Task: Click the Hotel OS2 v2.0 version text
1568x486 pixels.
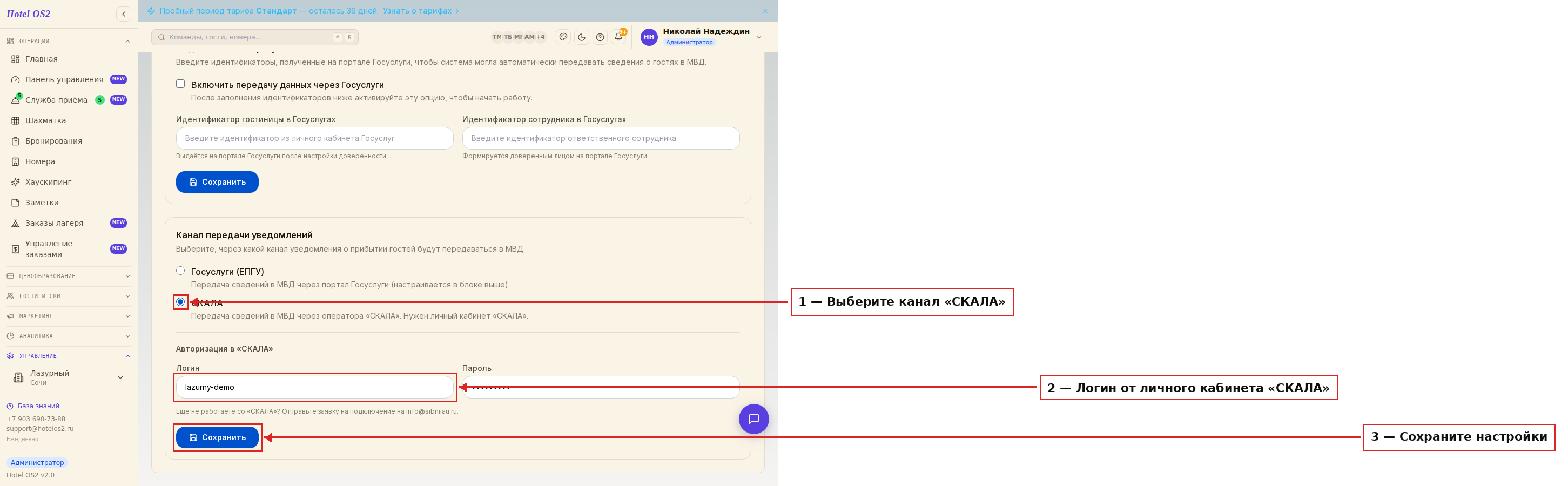Action: pyautogui.click(x=30, y=476)
